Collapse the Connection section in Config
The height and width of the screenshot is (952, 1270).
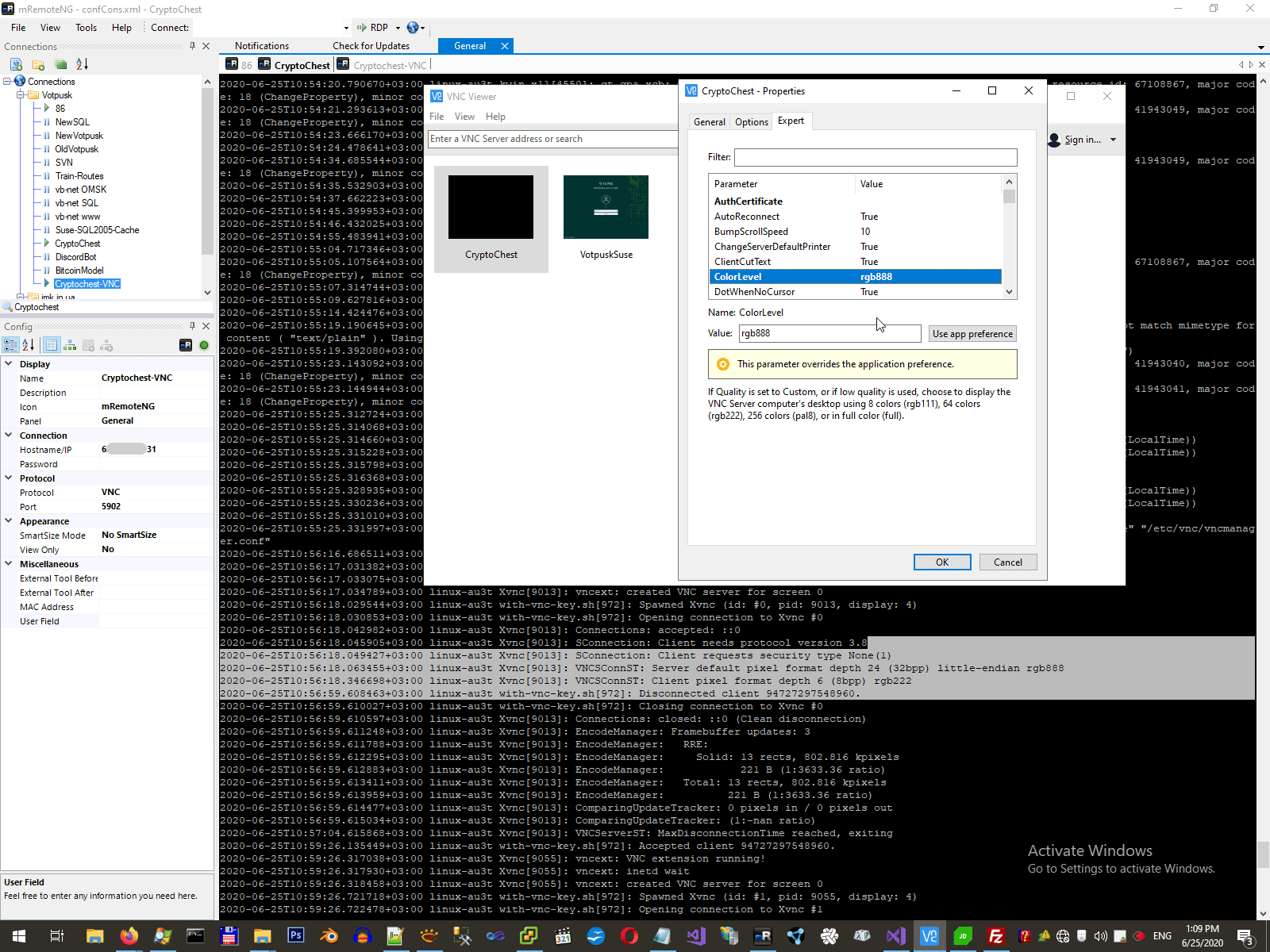pyautogui.click(x=9, y=436)
